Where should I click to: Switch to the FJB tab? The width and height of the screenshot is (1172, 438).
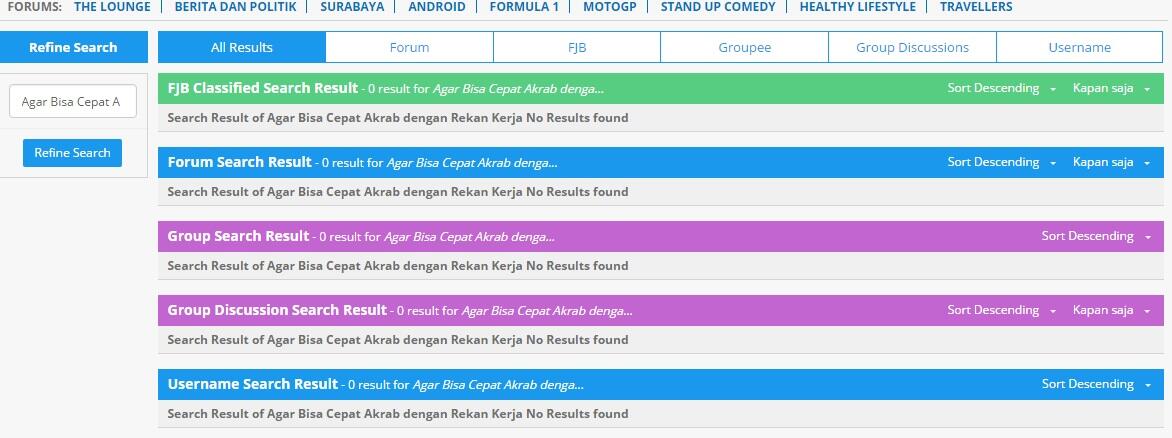pyautogui.click(x=577, y=47)
